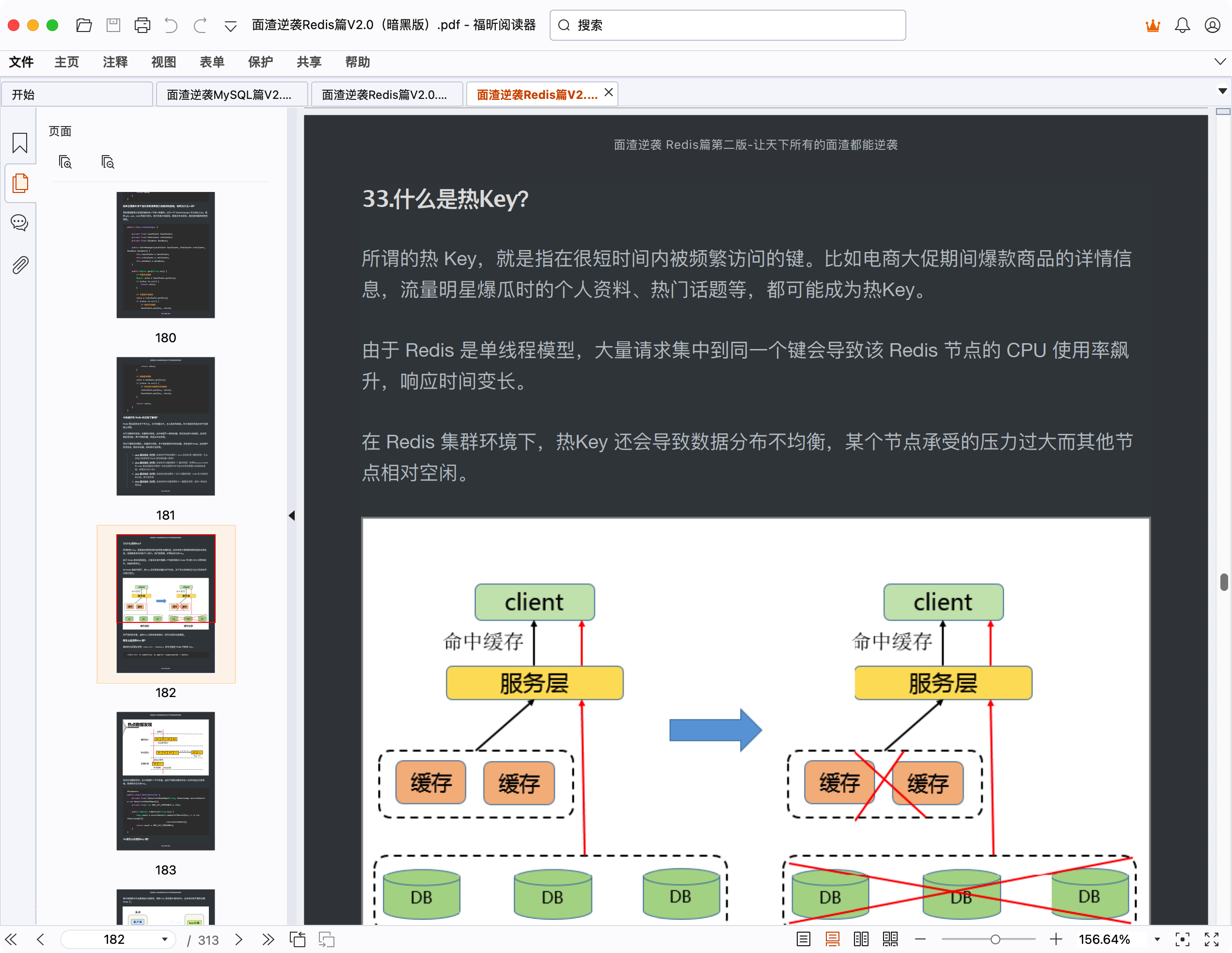This screenshot has width=1232, height=953.
Task: Enable facing pages view mode
Action: point(861,939)
